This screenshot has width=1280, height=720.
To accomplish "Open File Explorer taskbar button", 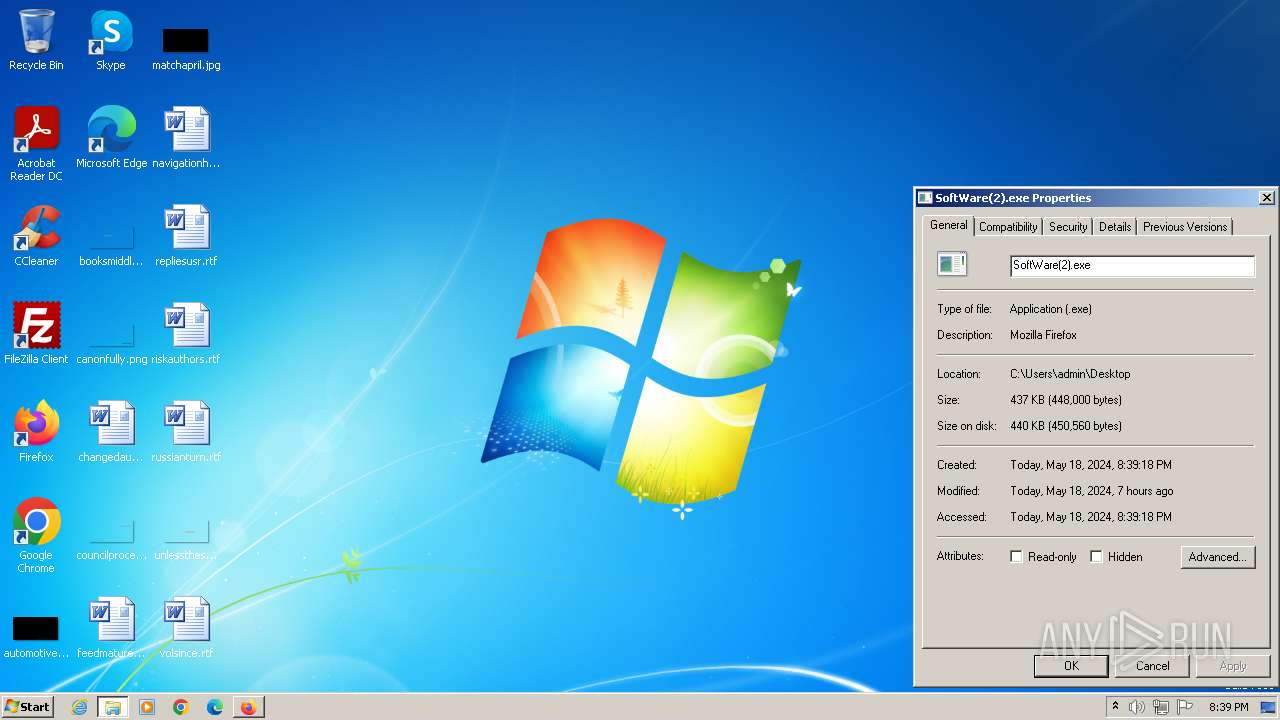I will pyautogui.click(x=113, y=707).
